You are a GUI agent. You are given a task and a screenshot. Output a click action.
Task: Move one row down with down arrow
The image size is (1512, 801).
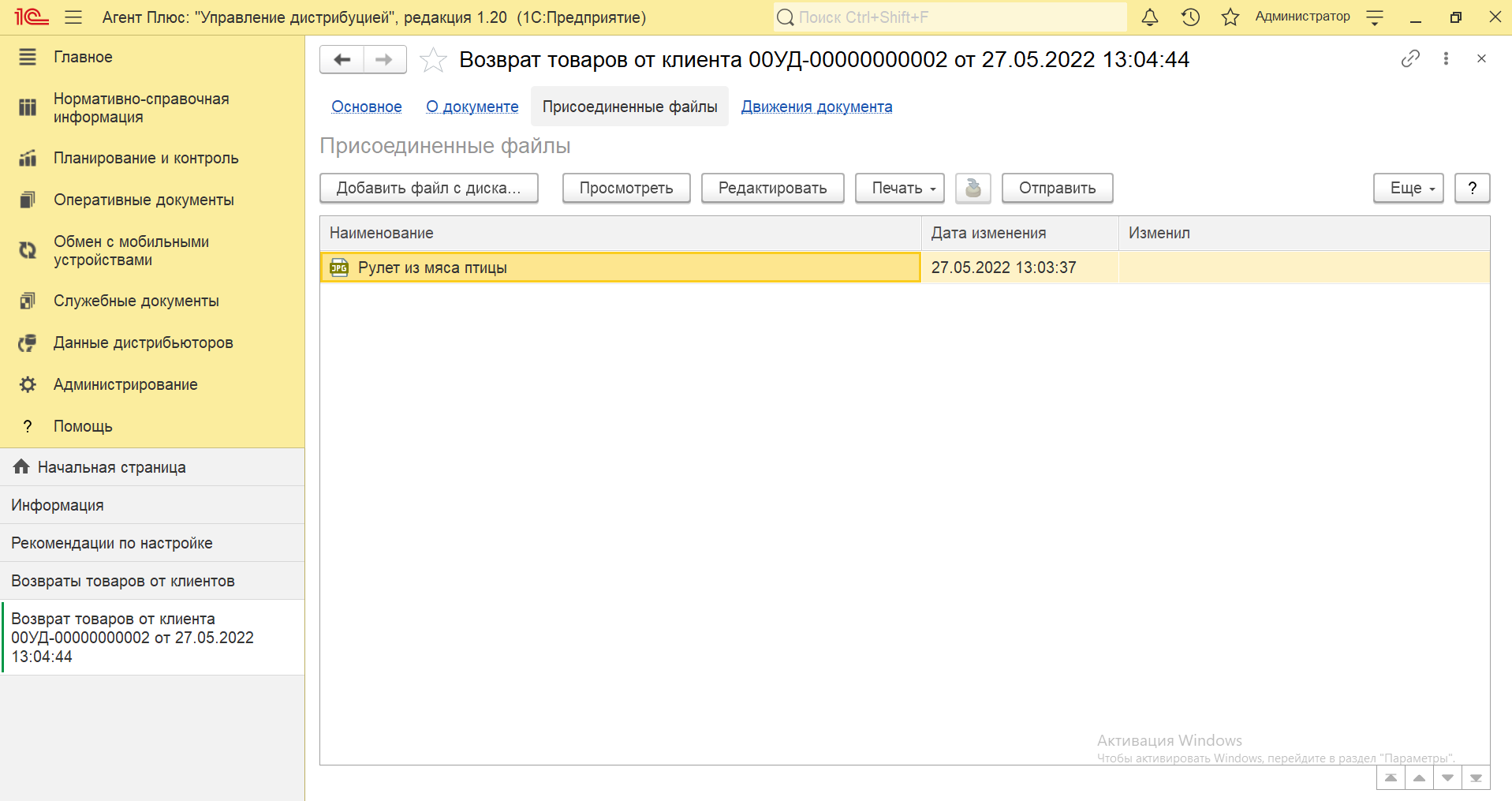pos(1447,778)
